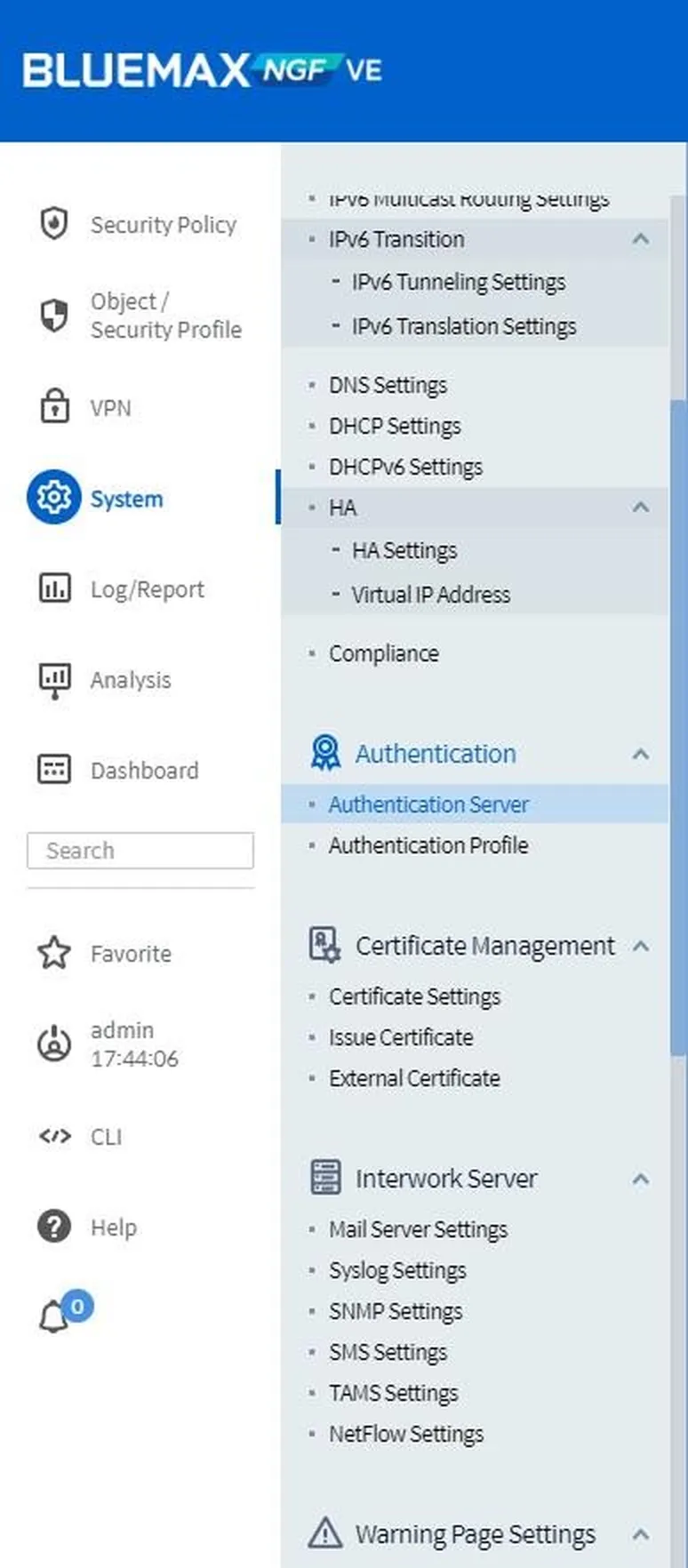
Task: Open Authentication Server settings
Action: 429,804
